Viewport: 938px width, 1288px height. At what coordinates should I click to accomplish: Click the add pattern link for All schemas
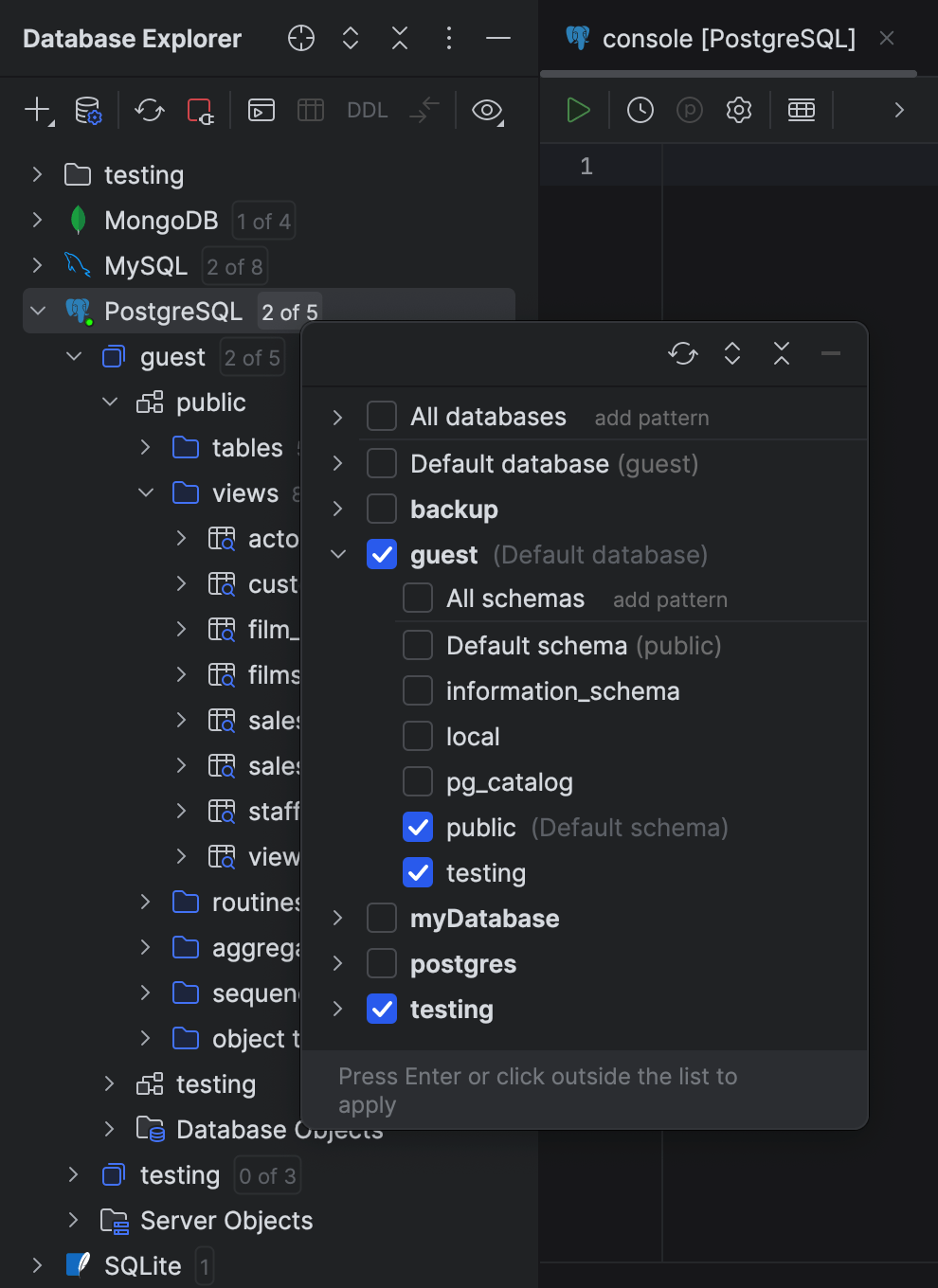tap(670, 599)
